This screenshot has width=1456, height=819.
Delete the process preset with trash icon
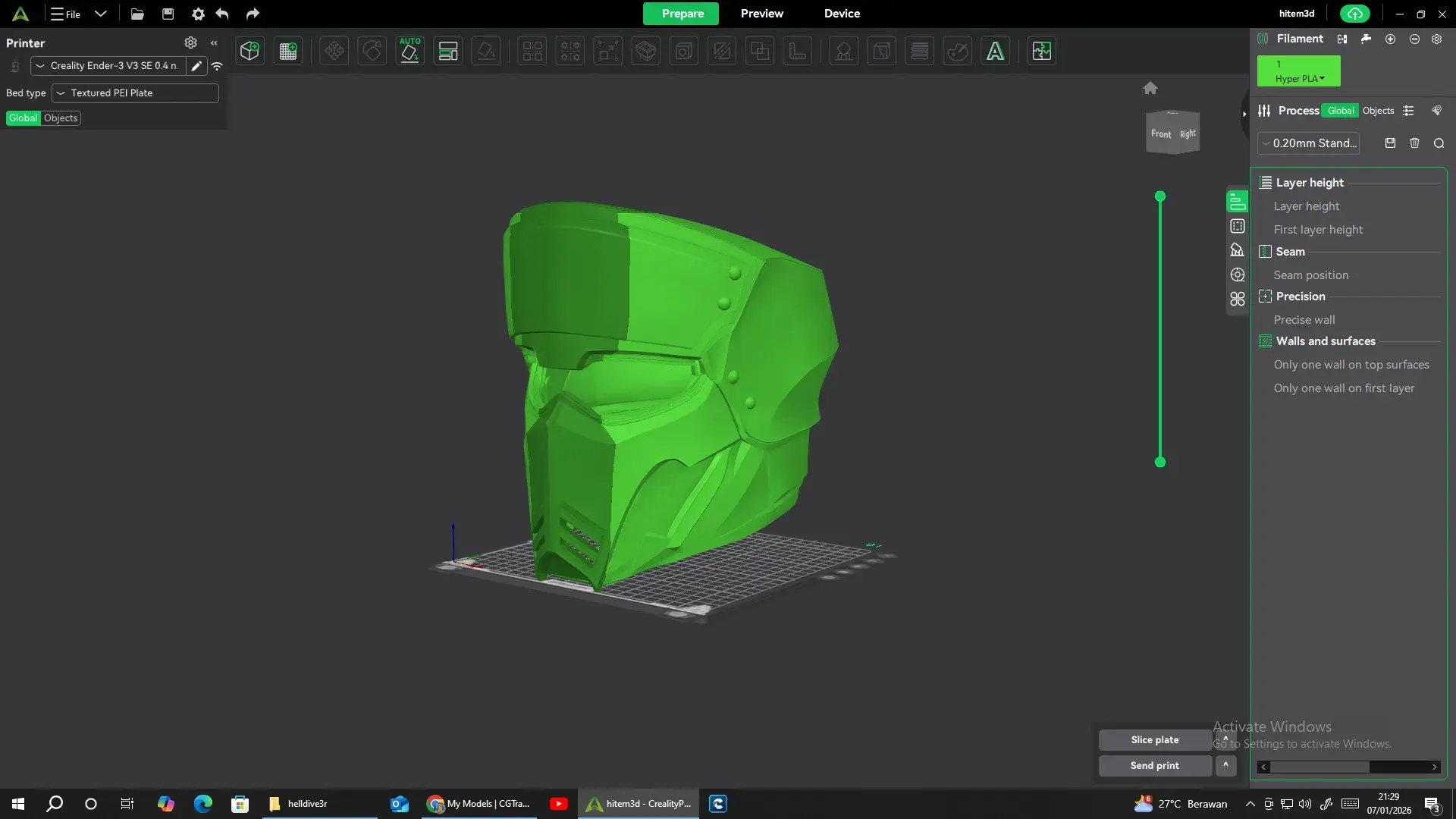[x=1414, y=143]
